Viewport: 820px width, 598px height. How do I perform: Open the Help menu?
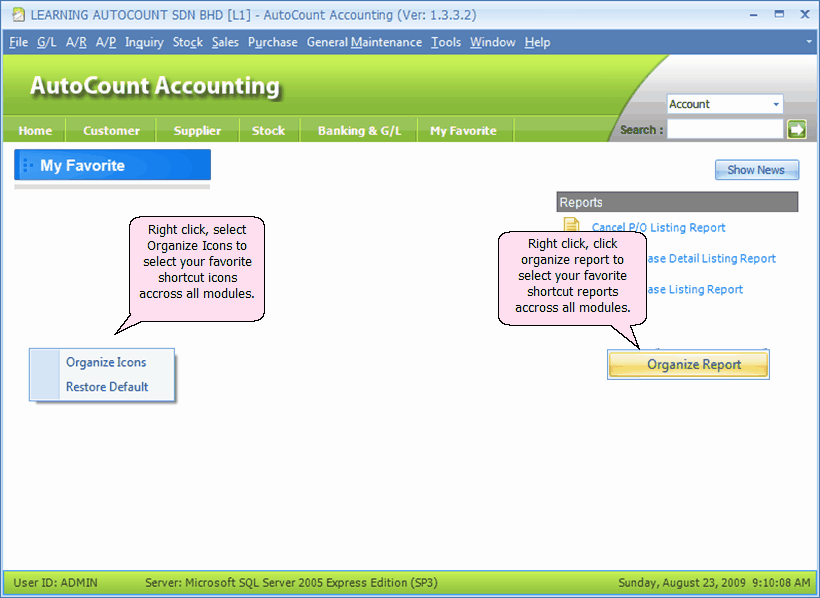point(537,42)
